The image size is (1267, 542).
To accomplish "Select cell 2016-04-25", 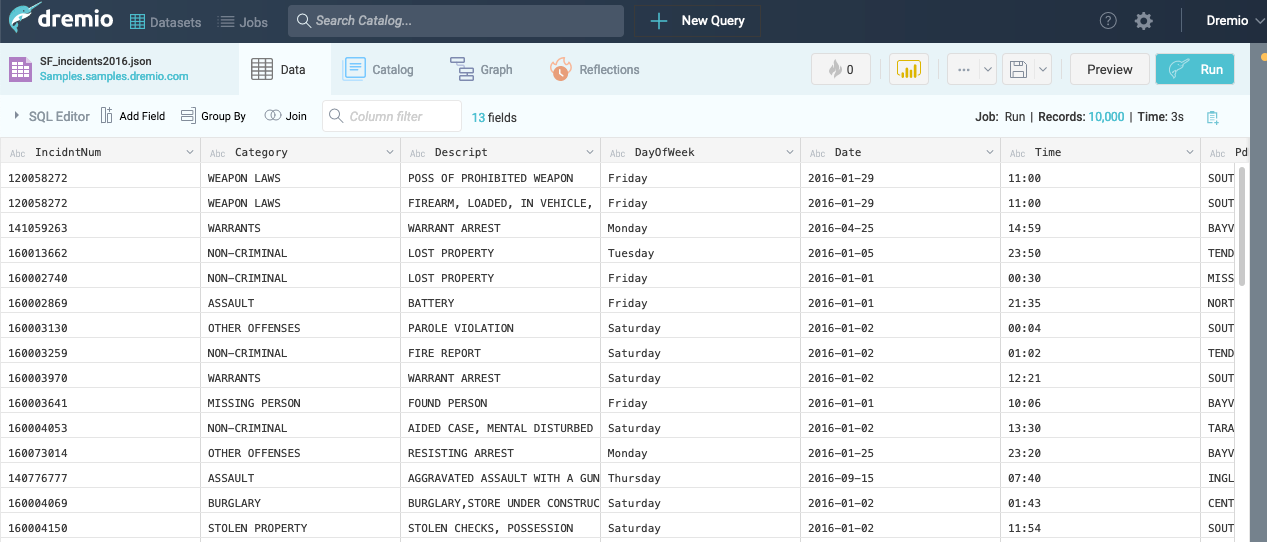I will [x=900, y=228].
